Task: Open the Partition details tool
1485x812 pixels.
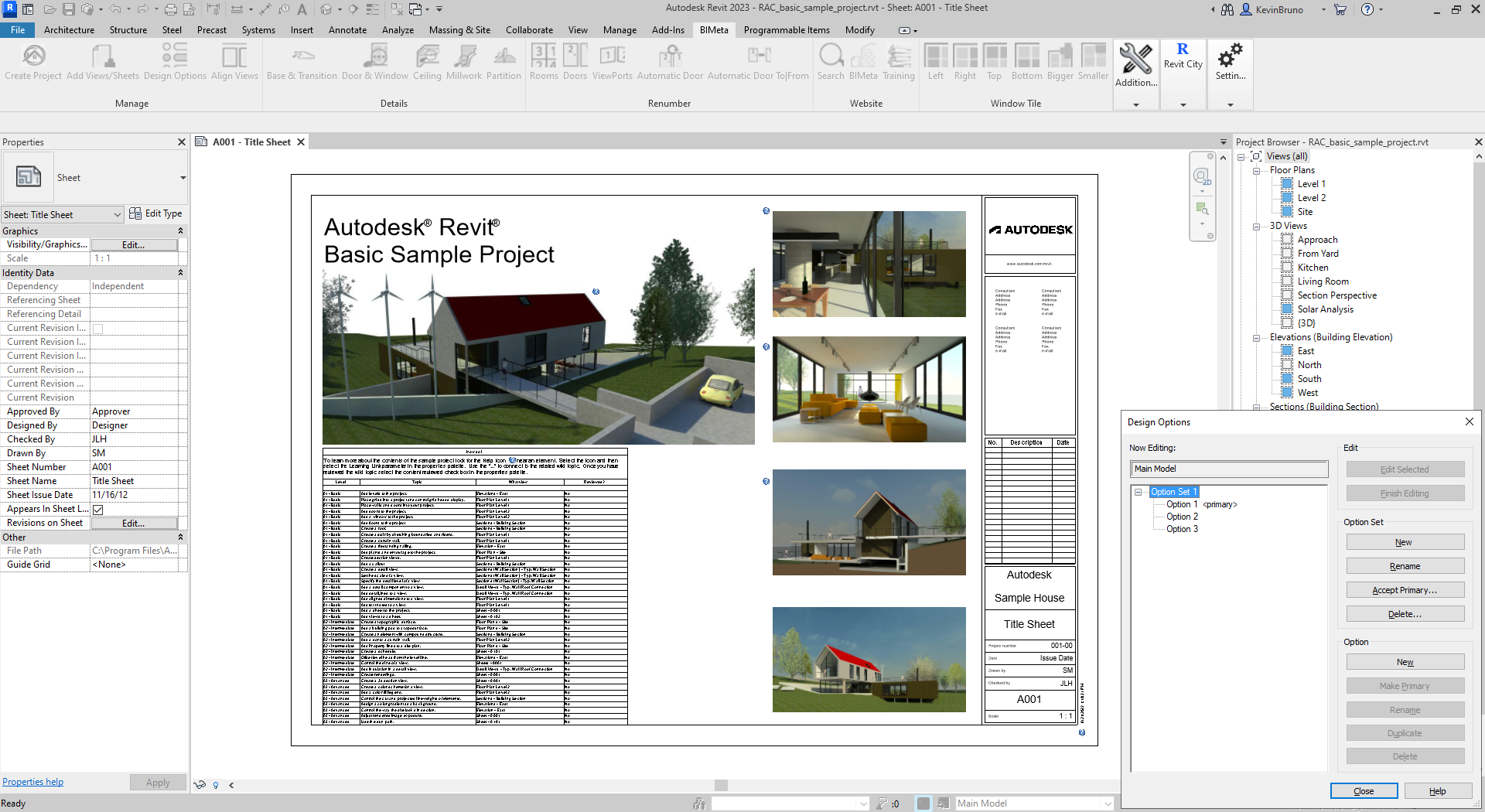Action: pyautogui.click(x=504, y=62)
